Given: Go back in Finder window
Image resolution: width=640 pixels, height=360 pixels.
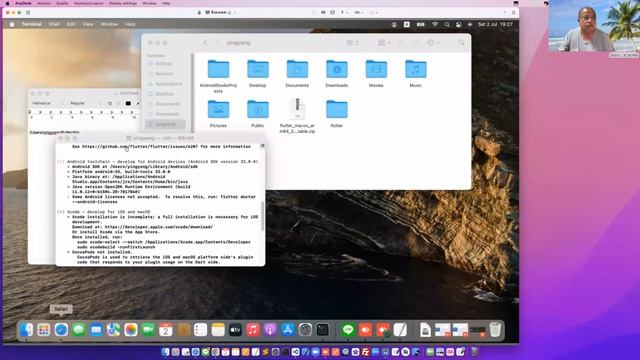Looking at the screenshot, I should (205, 42).
